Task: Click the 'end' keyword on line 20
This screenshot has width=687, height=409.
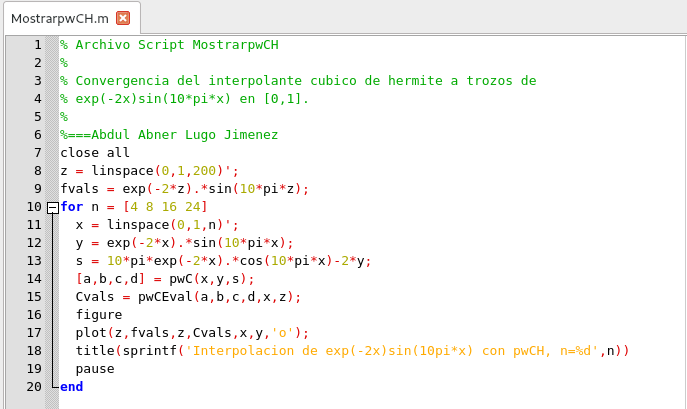Action: coord(72,386)
